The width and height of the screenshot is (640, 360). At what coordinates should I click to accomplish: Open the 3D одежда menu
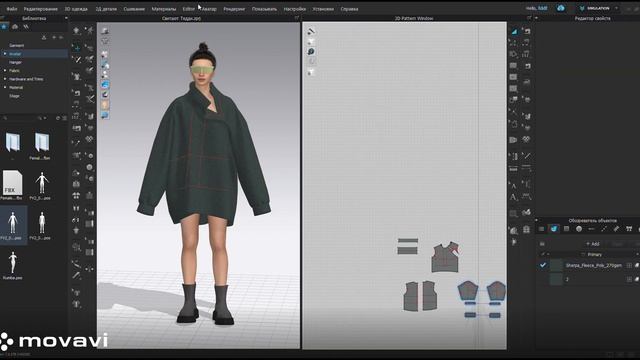pos(76,9)
